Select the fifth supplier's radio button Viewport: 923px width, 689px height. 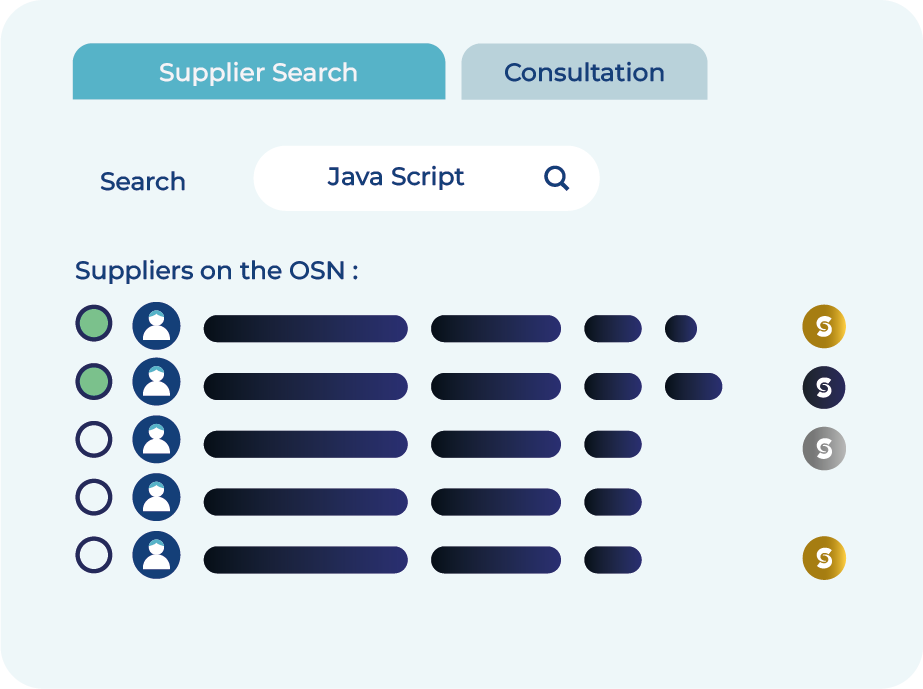point(94,555)
